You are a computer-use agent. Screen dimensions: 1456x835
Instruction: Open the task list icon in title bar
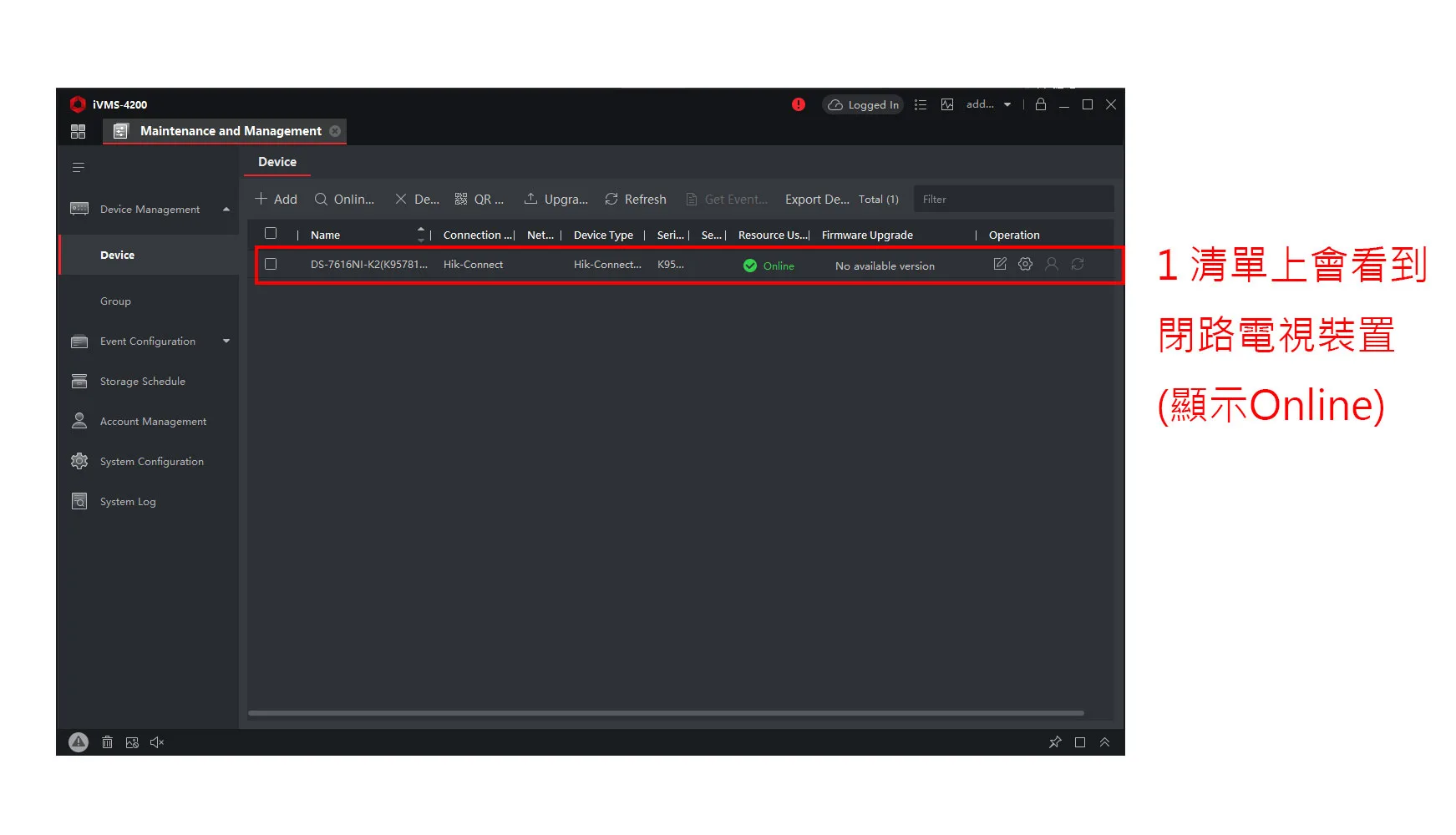coord(921,104)
